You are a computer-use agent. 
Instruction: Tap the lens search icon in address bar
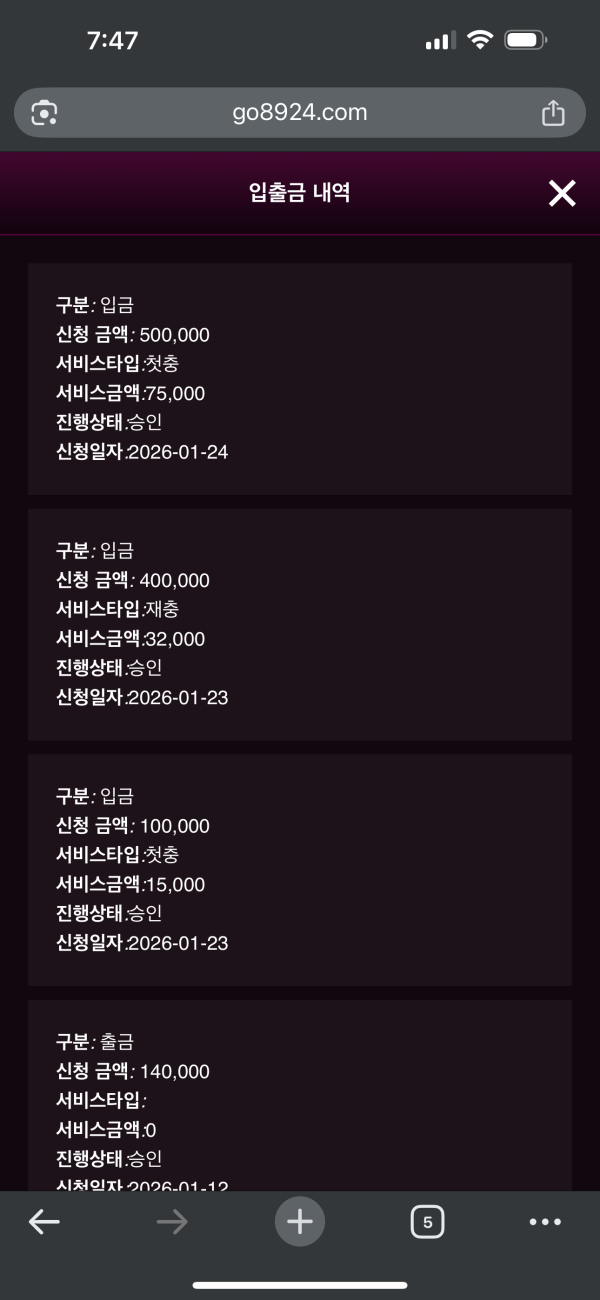click(44, 113)
